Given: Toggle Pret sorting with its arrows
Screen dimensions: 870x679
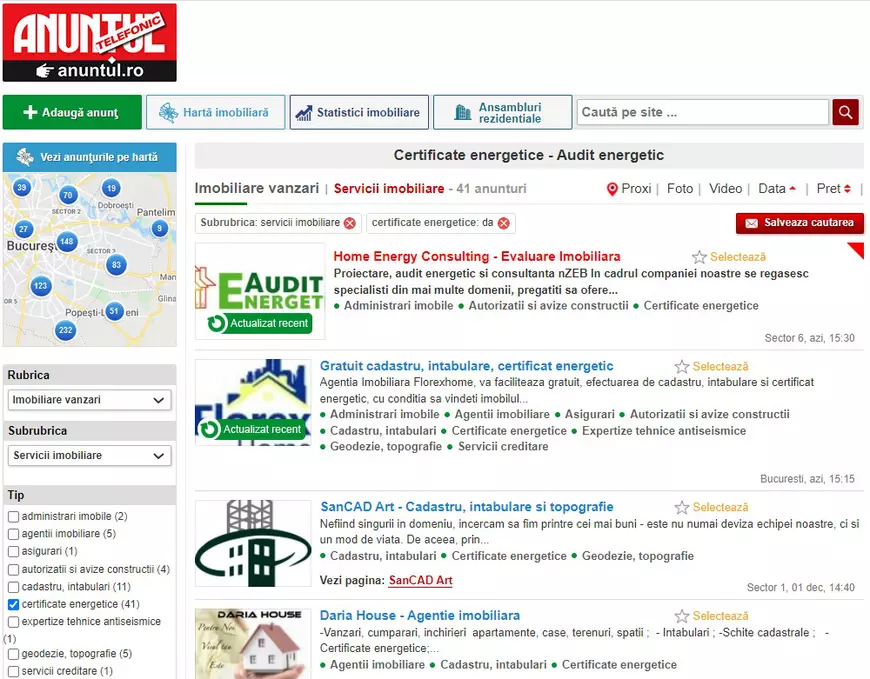Looking at the screenshot, I should pyautogui.click(x=846, y=188).
